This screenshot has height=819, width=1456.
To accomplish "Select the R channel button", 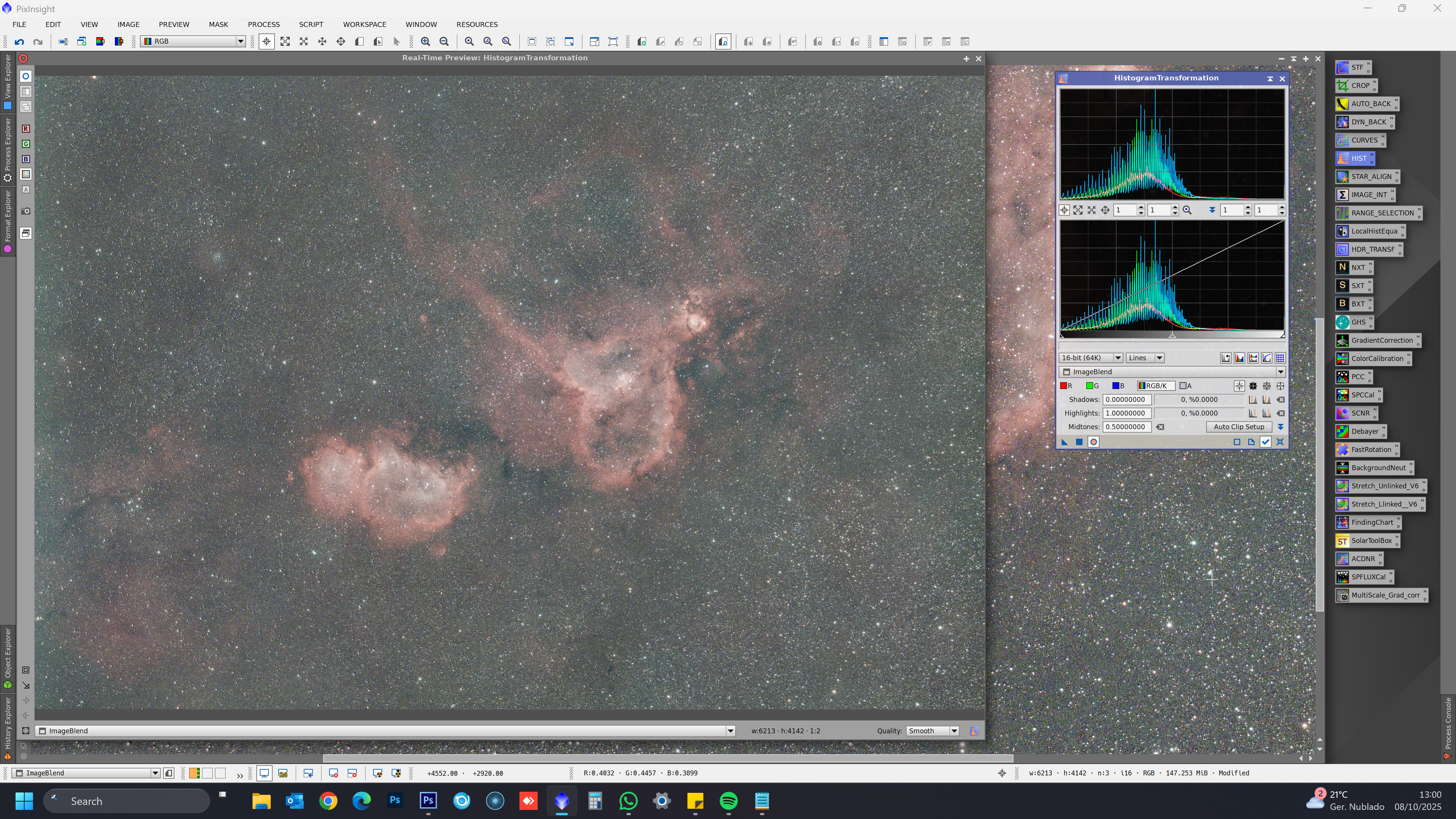I will pos(1066,386).
